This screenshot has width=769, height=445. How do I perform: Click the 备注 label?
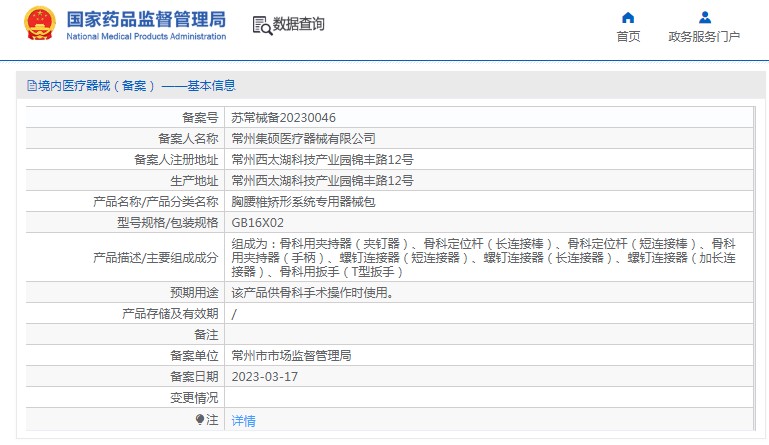206,335
